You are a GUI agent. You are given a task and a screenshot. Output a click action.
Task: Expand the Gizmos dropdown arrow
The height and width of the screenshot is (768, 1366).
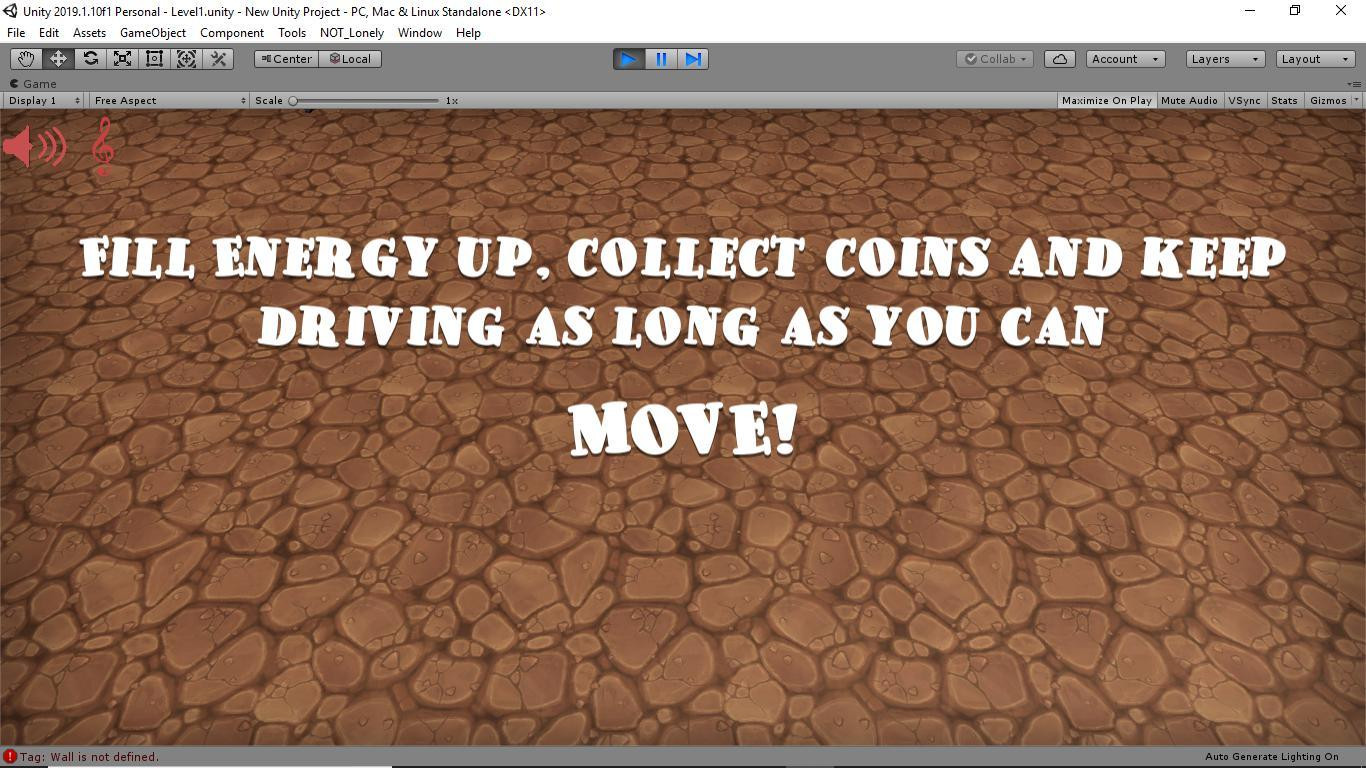tap(1356, 100)
